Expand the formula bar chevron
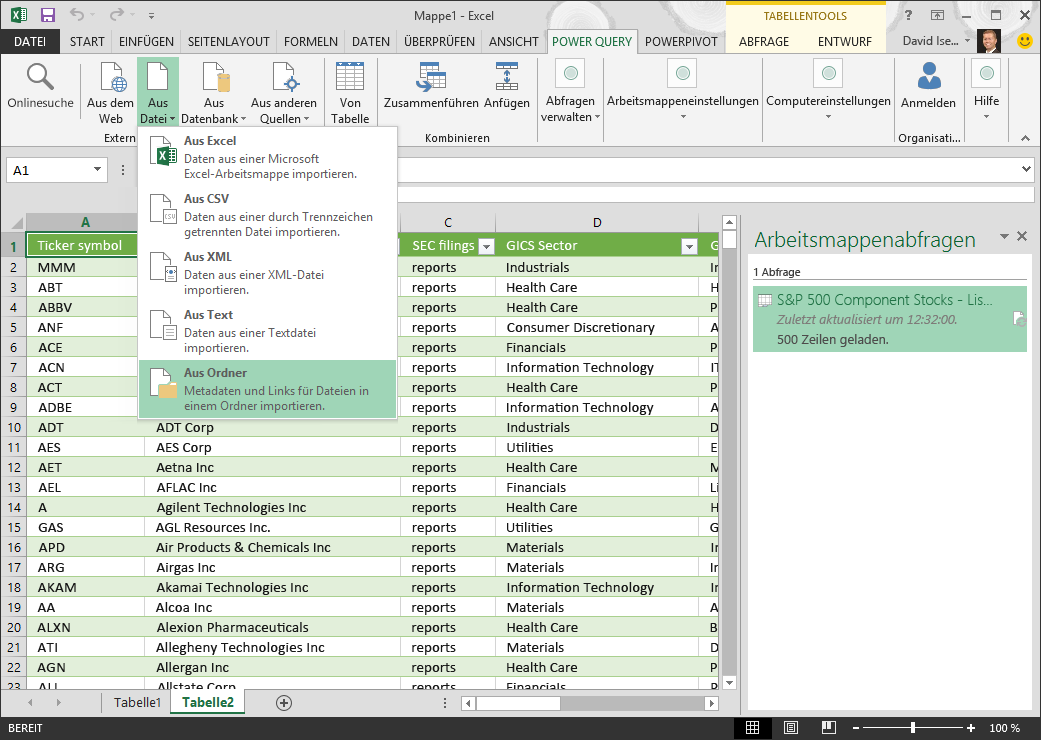Screen dimensions: 1041x740 (1026, 169)
